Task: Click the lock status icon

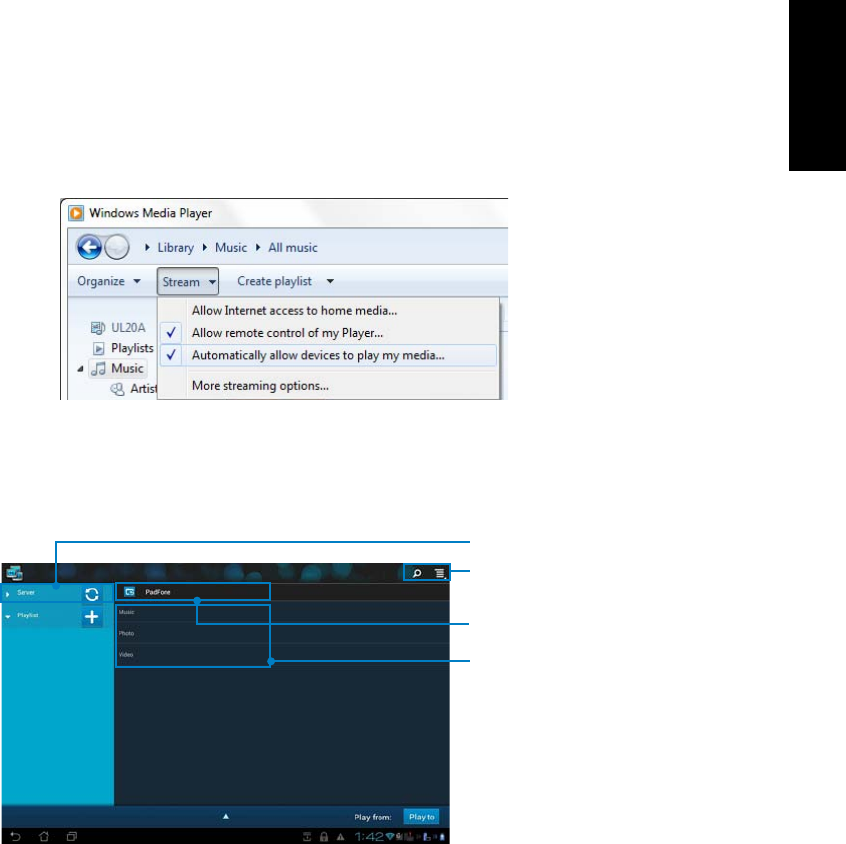Action: (324, 837)
